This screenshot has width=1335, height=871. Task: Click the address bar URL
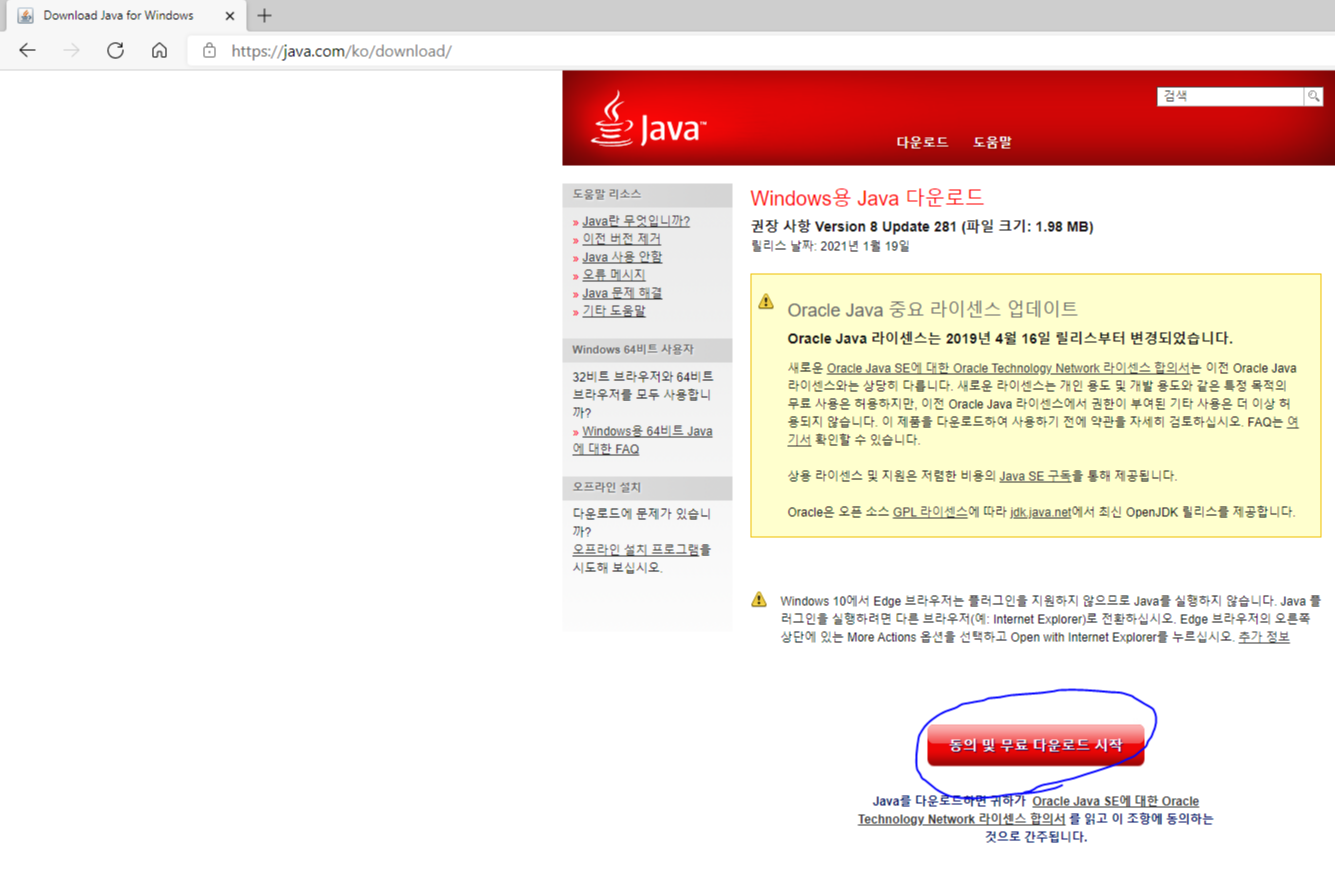341,50
